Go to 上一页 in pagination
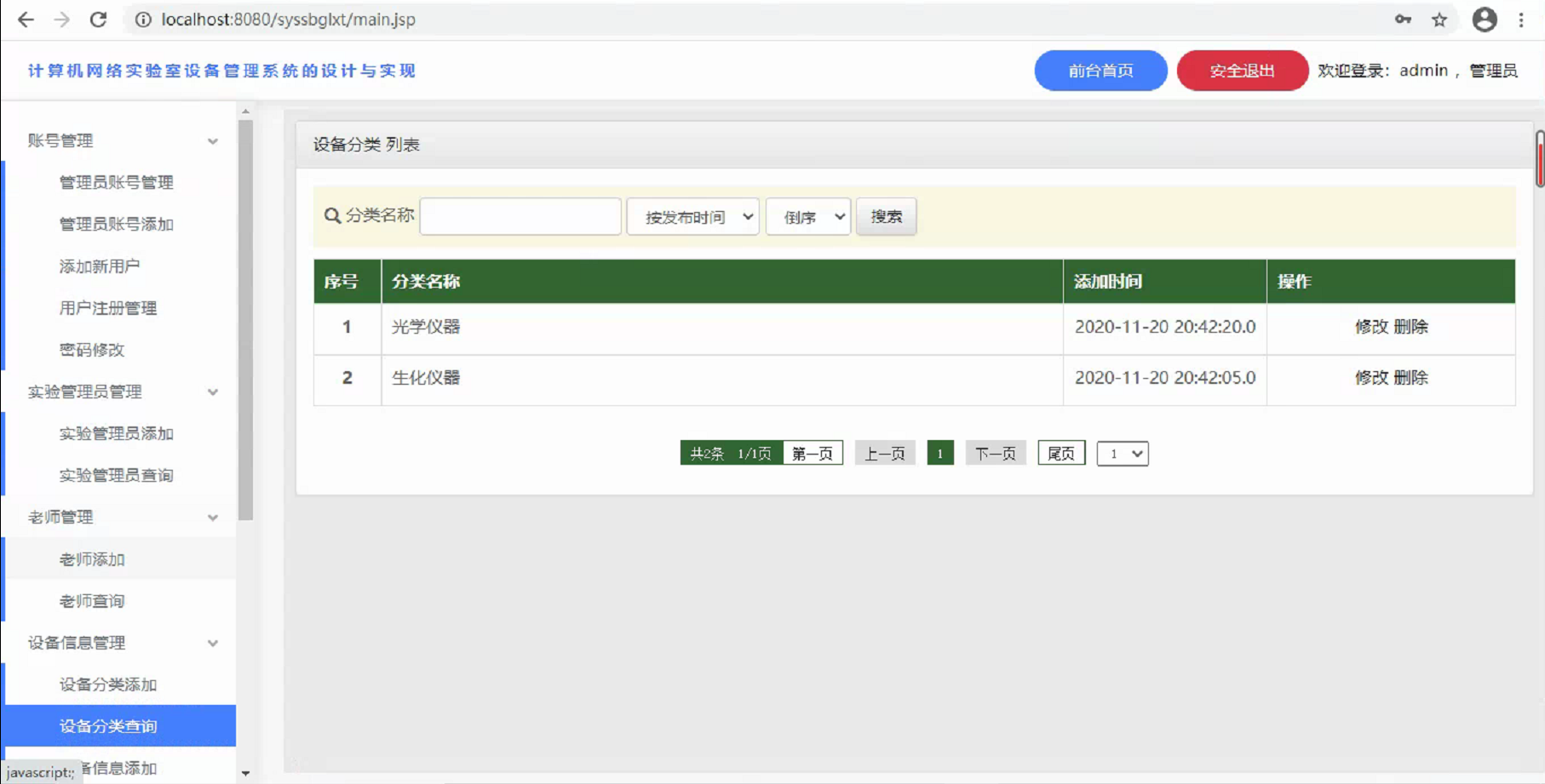Image resolution: width=1545 pixels, height=784 pixels. [885, 454]
